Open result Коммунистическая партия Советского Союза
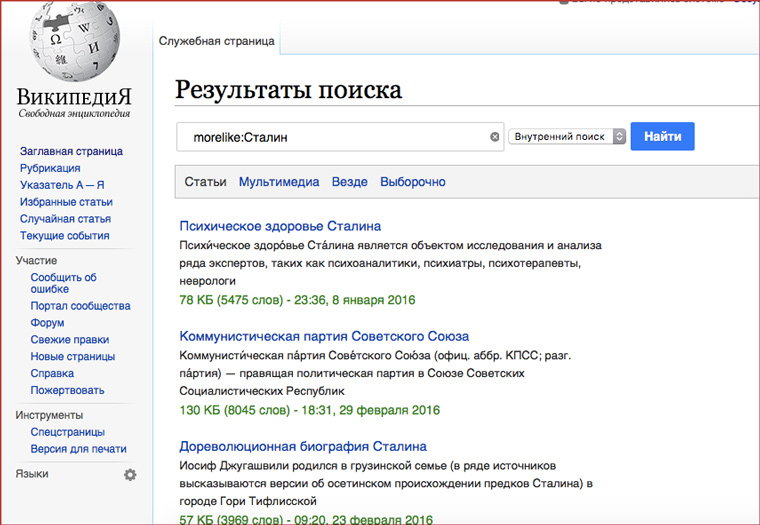Viewport: 760px width, 525px height. click(324, 336)
